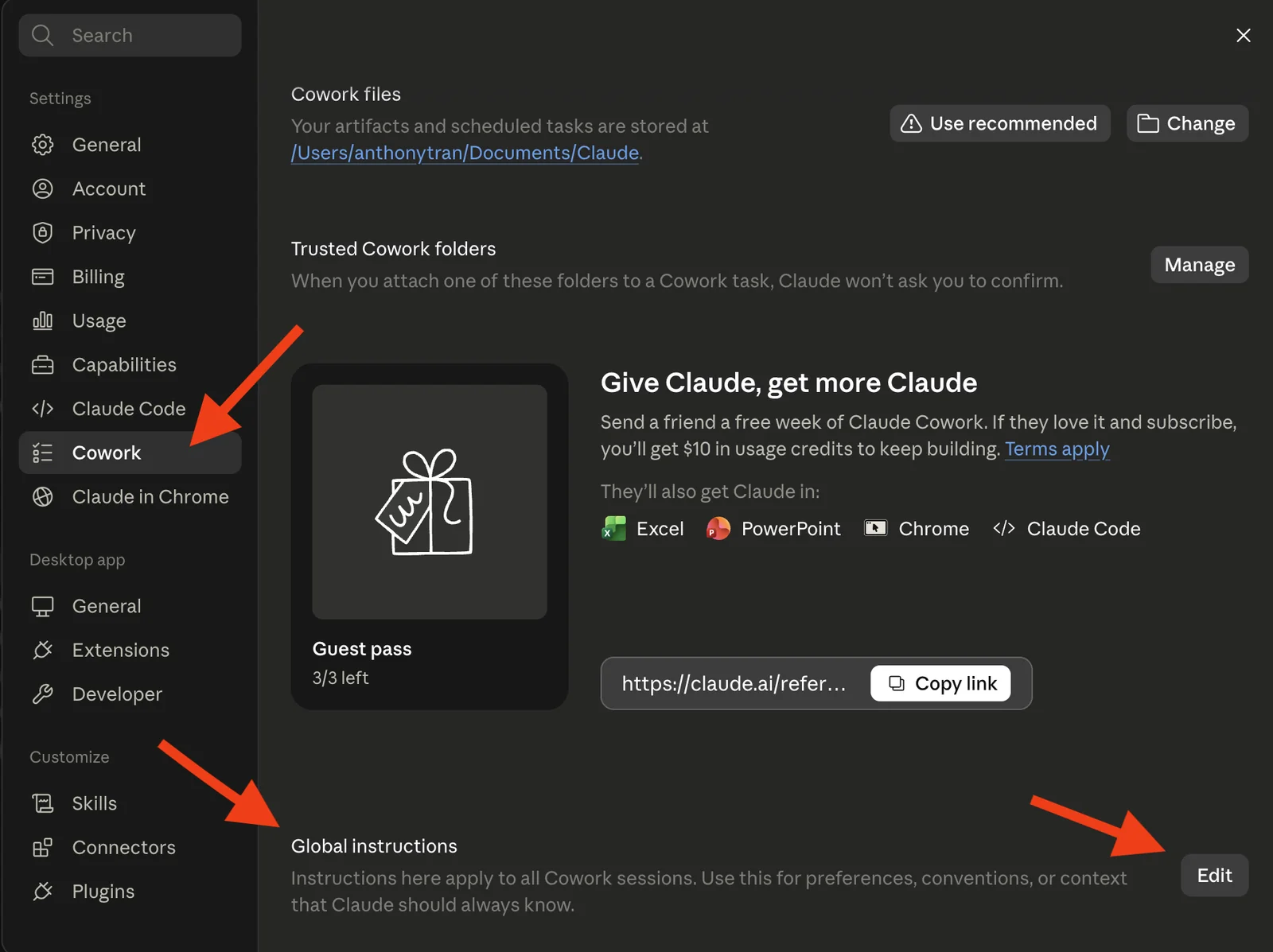The image size is (1273, 952).
Task: Click the Claude in Chrome globe icon
Action: 42,496
